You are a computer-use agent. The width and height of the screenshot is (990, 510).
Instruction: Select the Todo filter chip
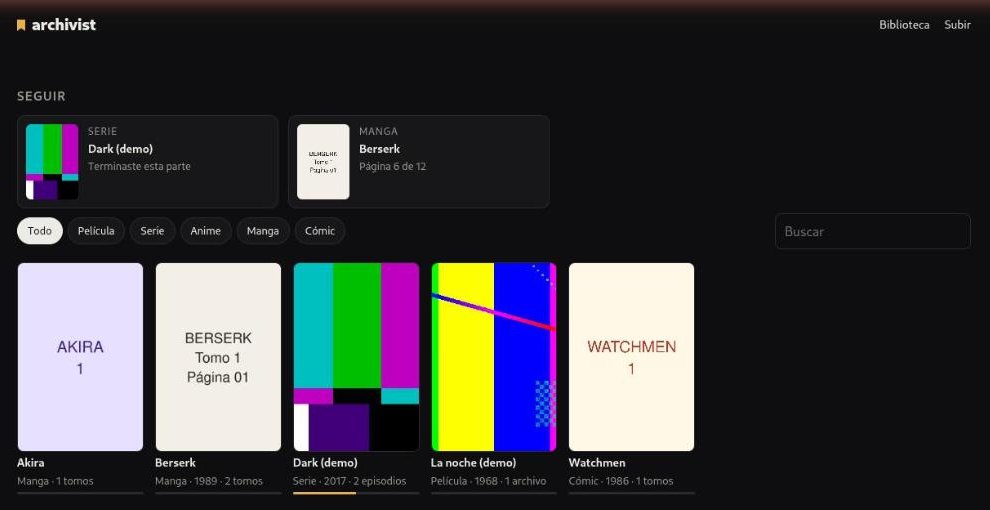coord(40,231)
